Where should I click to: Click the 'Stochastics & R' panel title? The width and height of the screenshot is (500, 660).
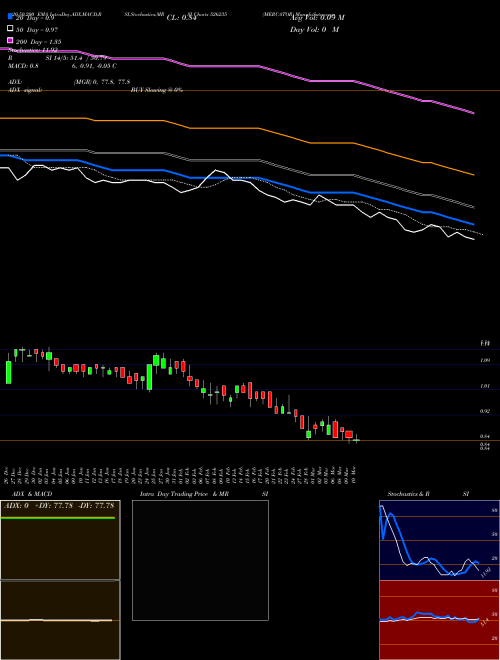[408, 494]
